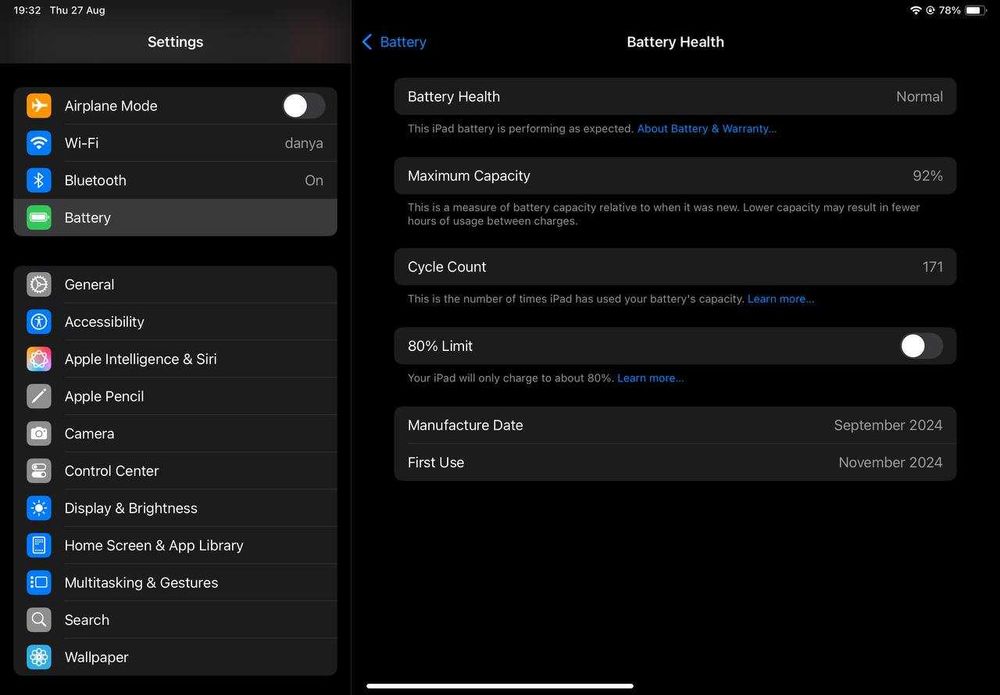Tap the First Use November 2024 value
This screenshot has width=1000, height=695.
[x=890, y=463]
